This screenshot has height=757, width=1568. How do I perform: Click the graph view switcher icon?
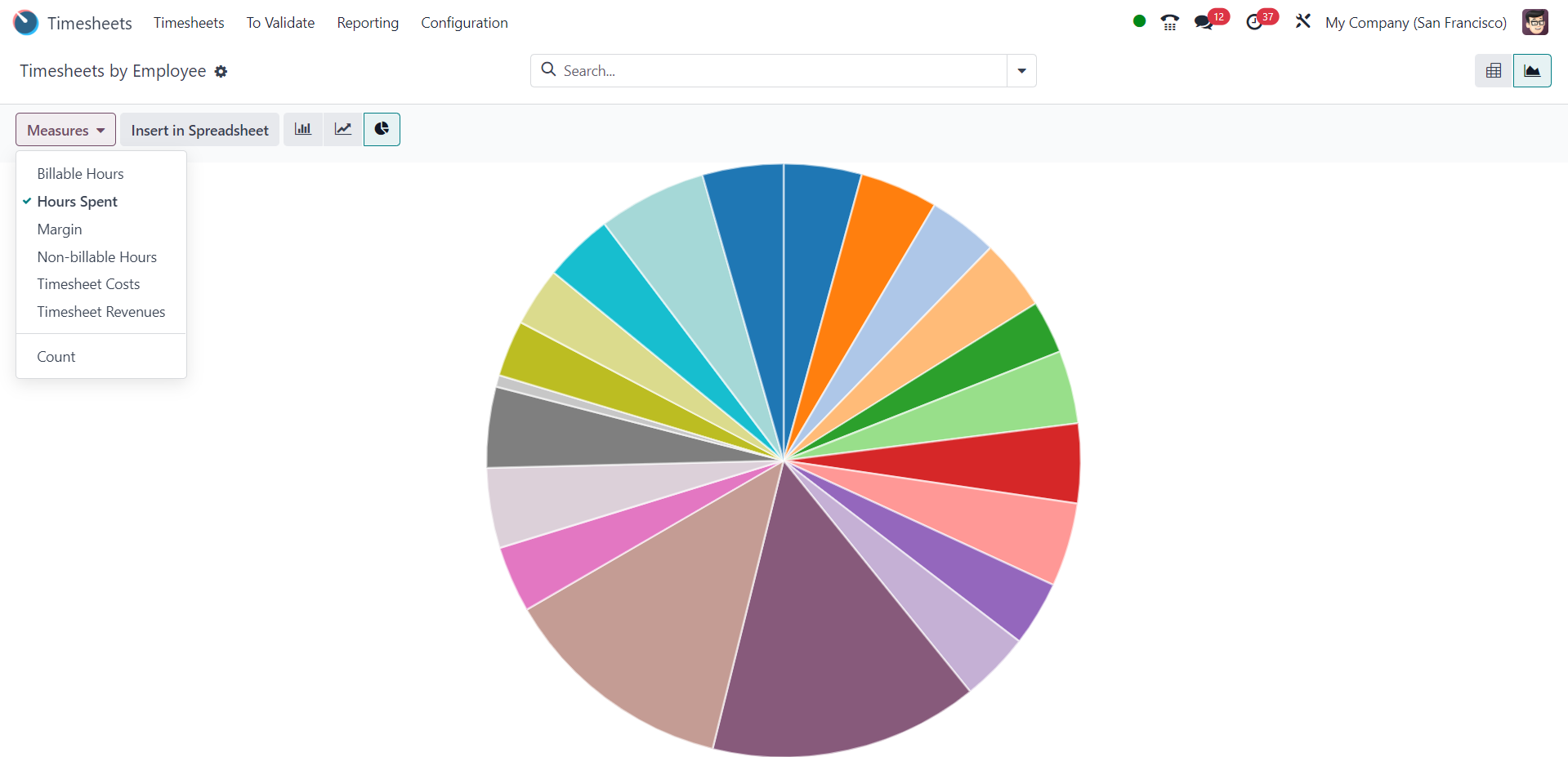pyautogui.click(x=1532, y=71)
